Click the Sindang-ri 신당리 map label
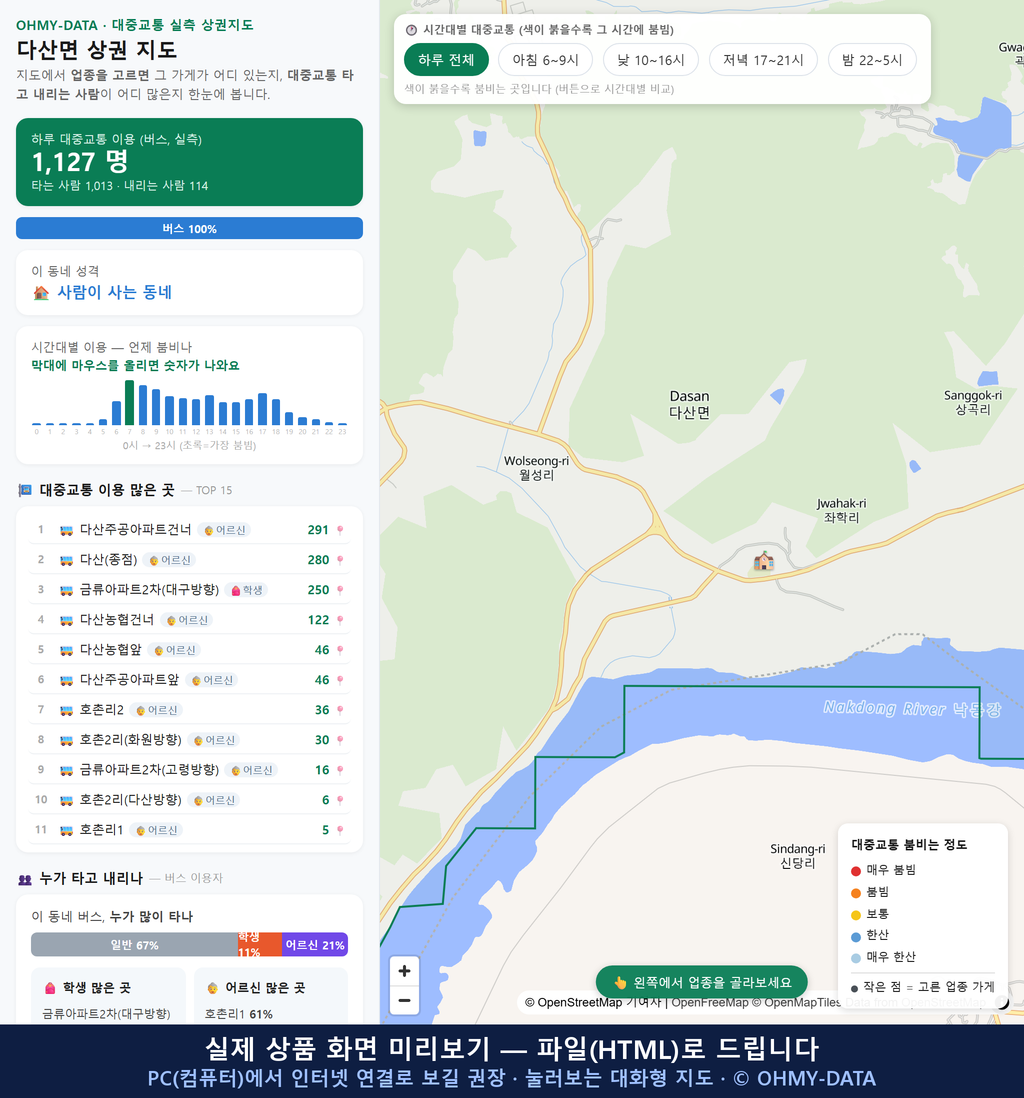Screen dimensions: 1024x1098 click(798, 856)
